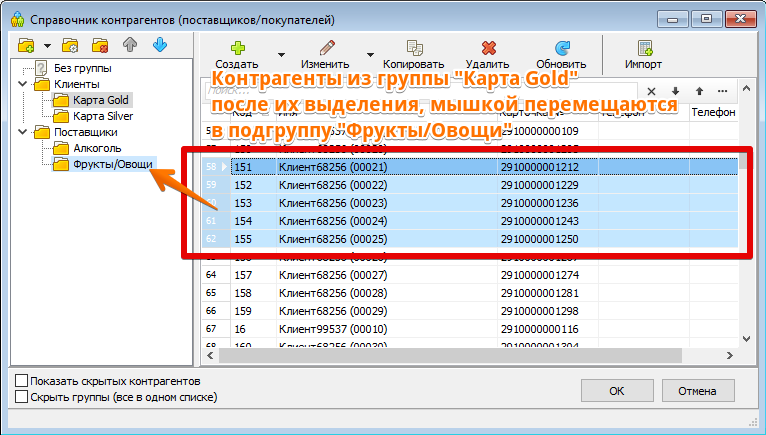The image size is (766, 435).
Task: Click the Отмена button
Action: coord(698,391)
